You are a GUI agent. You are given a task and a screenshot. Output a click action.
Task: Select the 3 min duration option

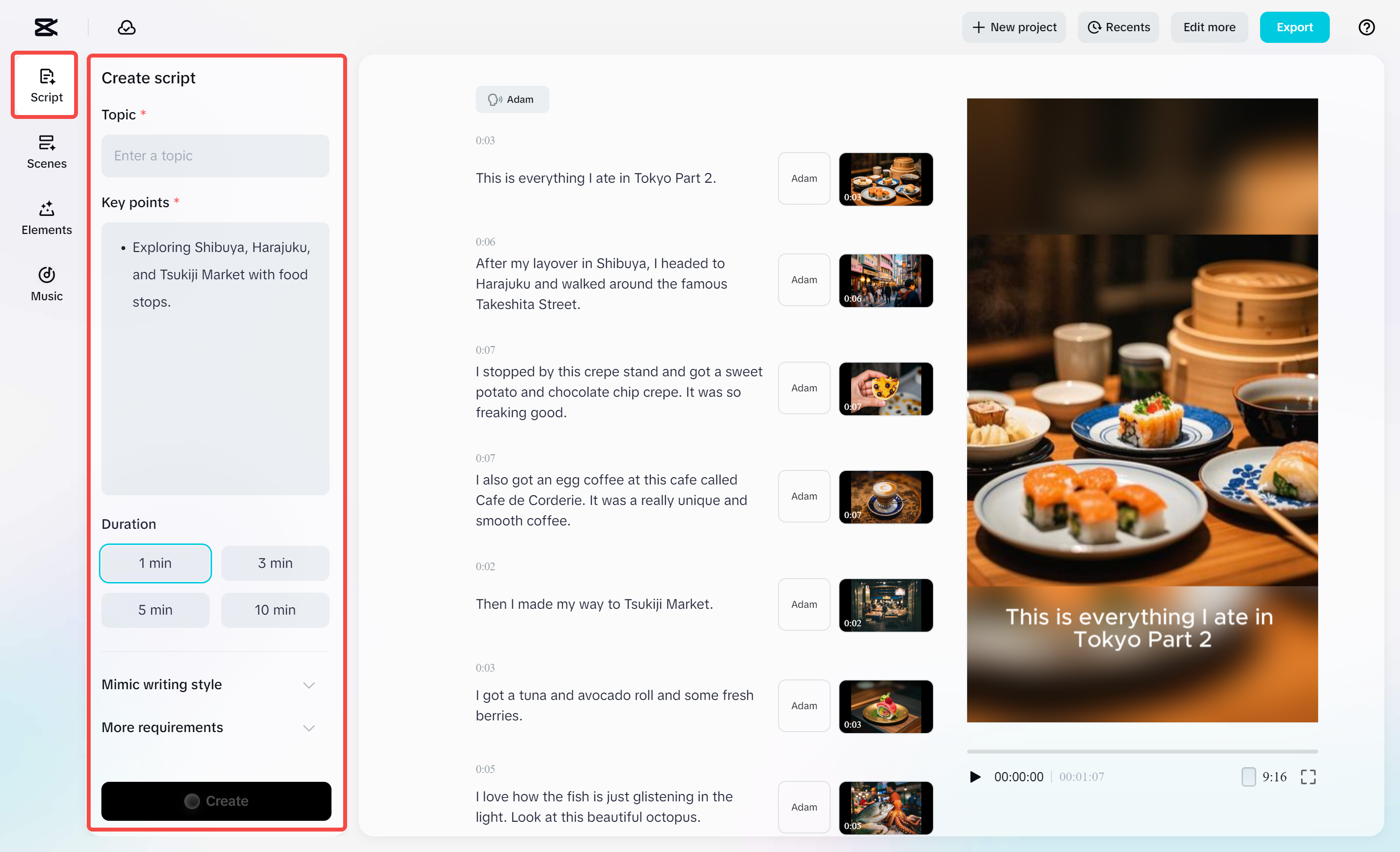[x=275, y=563]
